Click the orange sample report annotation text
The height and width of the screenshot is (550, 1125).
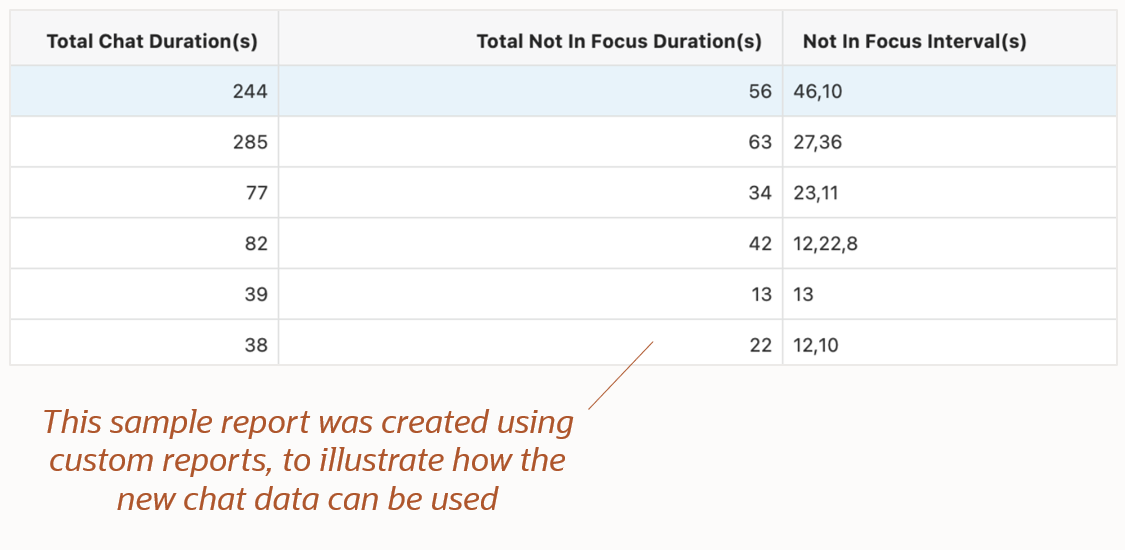(308, 460)
